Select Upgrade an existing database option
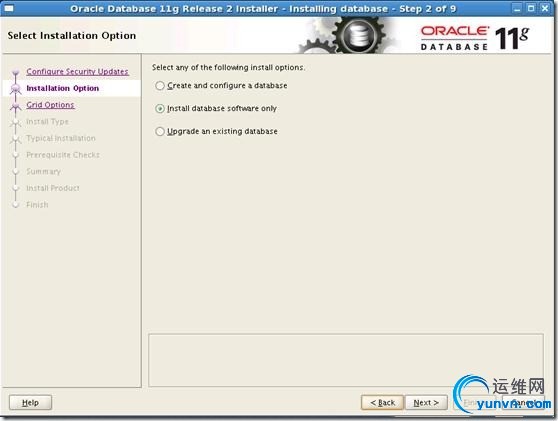The width and height of the screenshot is (558, 421). pos(216,131)
